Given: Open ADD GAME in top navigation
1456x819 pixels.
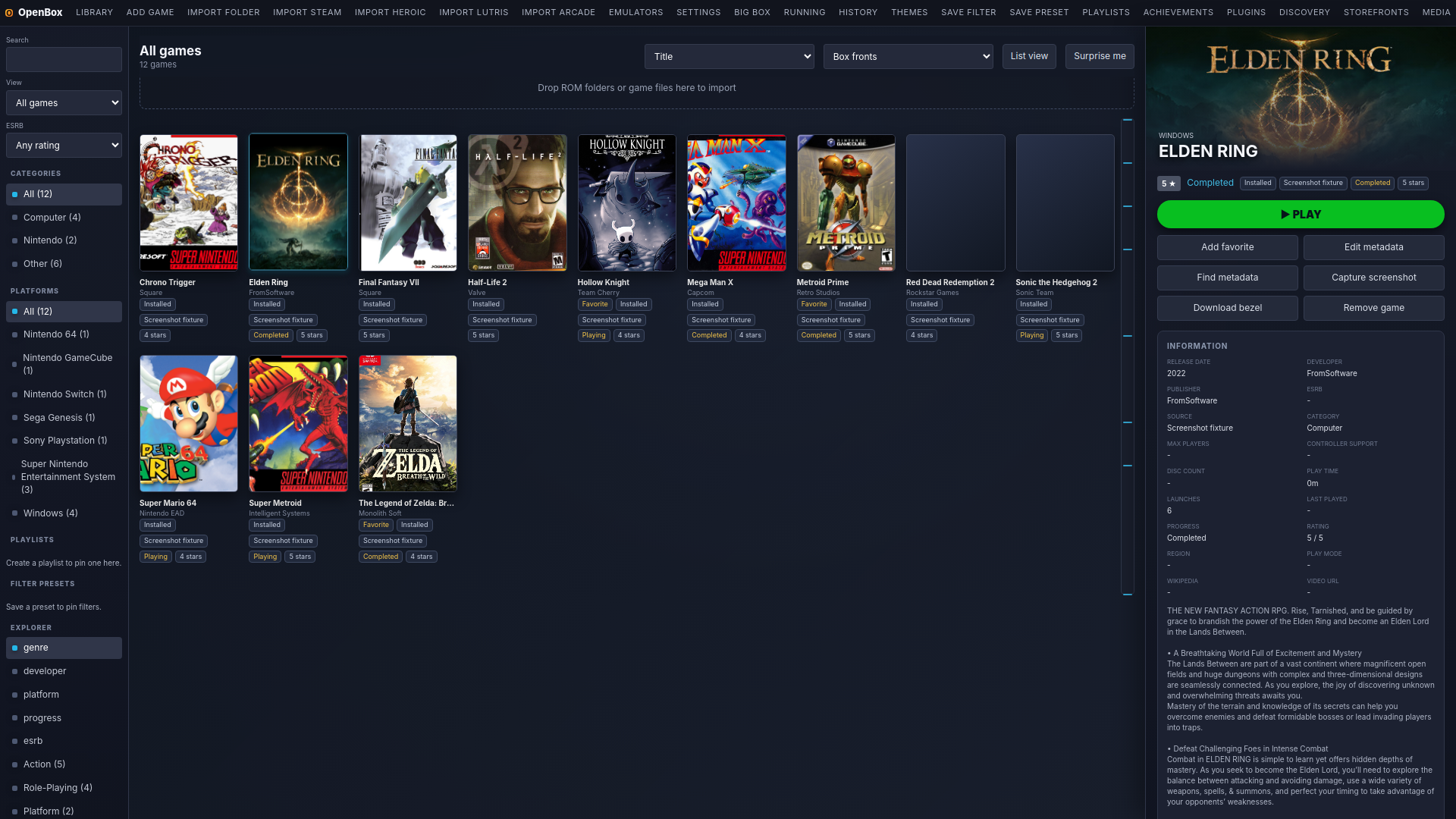Looking at the screenshot, I should (150, 13).
